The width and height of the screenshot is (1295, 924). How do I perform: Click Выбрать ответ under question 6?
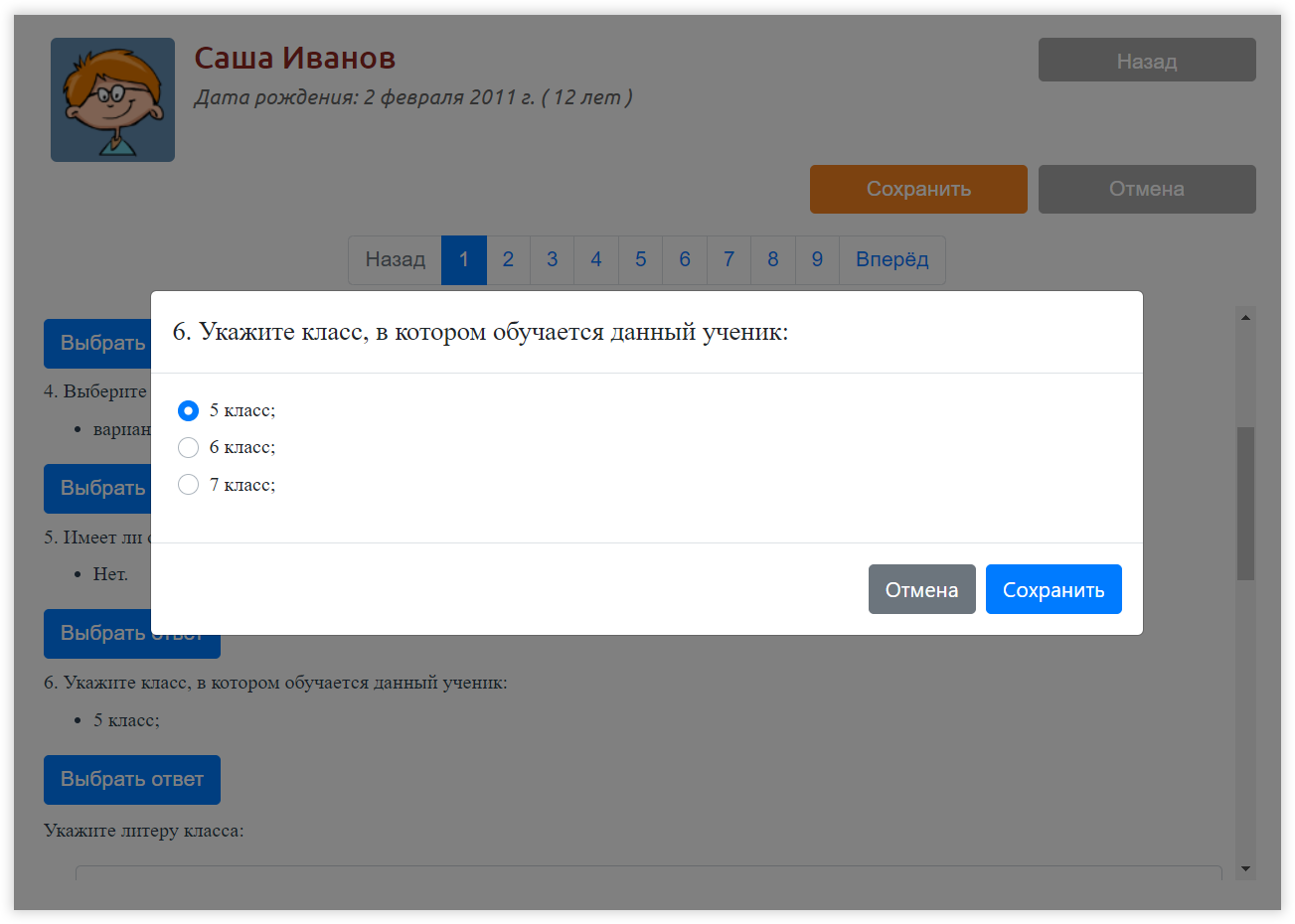[x=131, y=780]
